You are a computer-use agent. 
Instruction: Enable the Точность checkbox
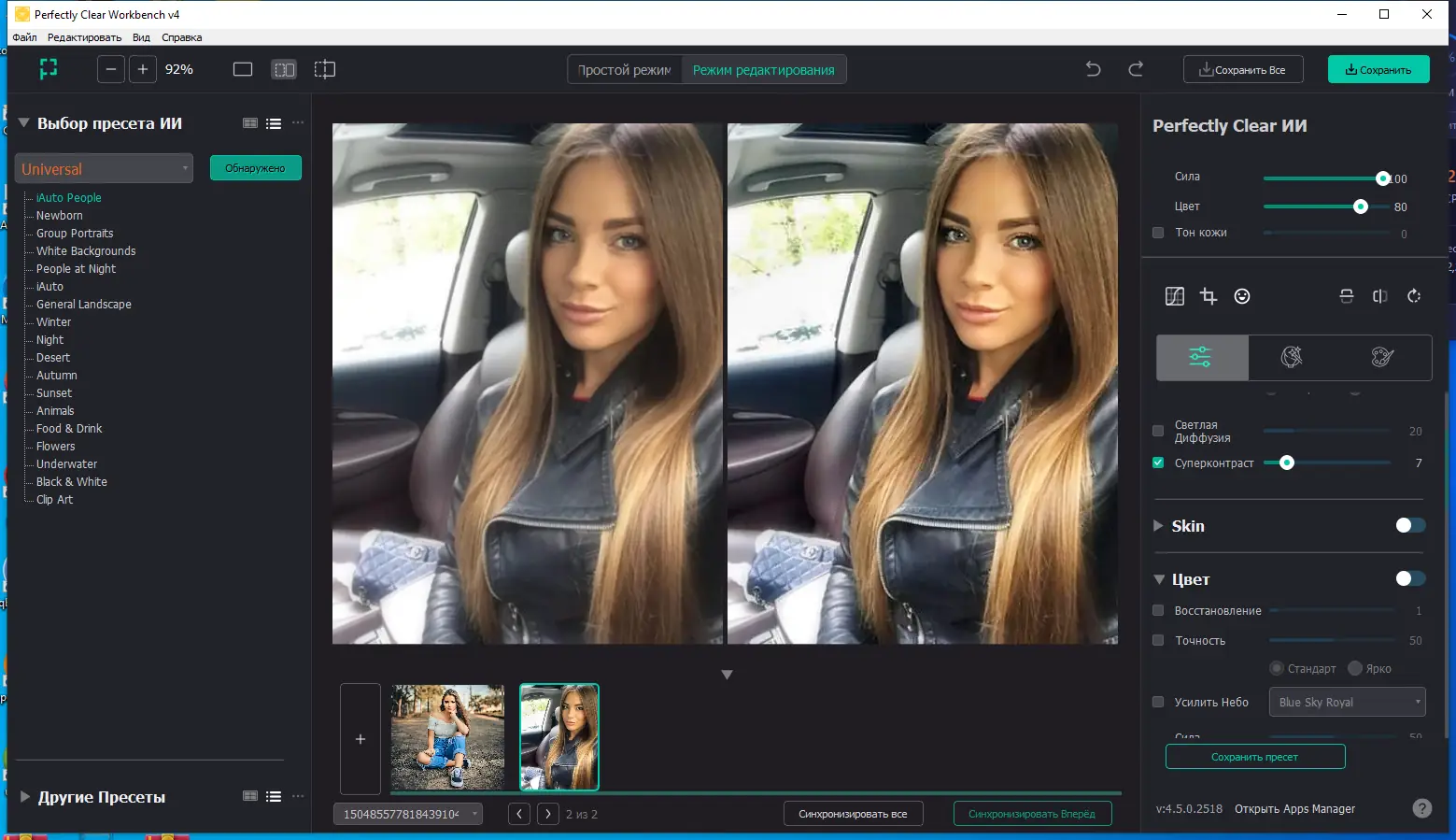pos(1158,640)
